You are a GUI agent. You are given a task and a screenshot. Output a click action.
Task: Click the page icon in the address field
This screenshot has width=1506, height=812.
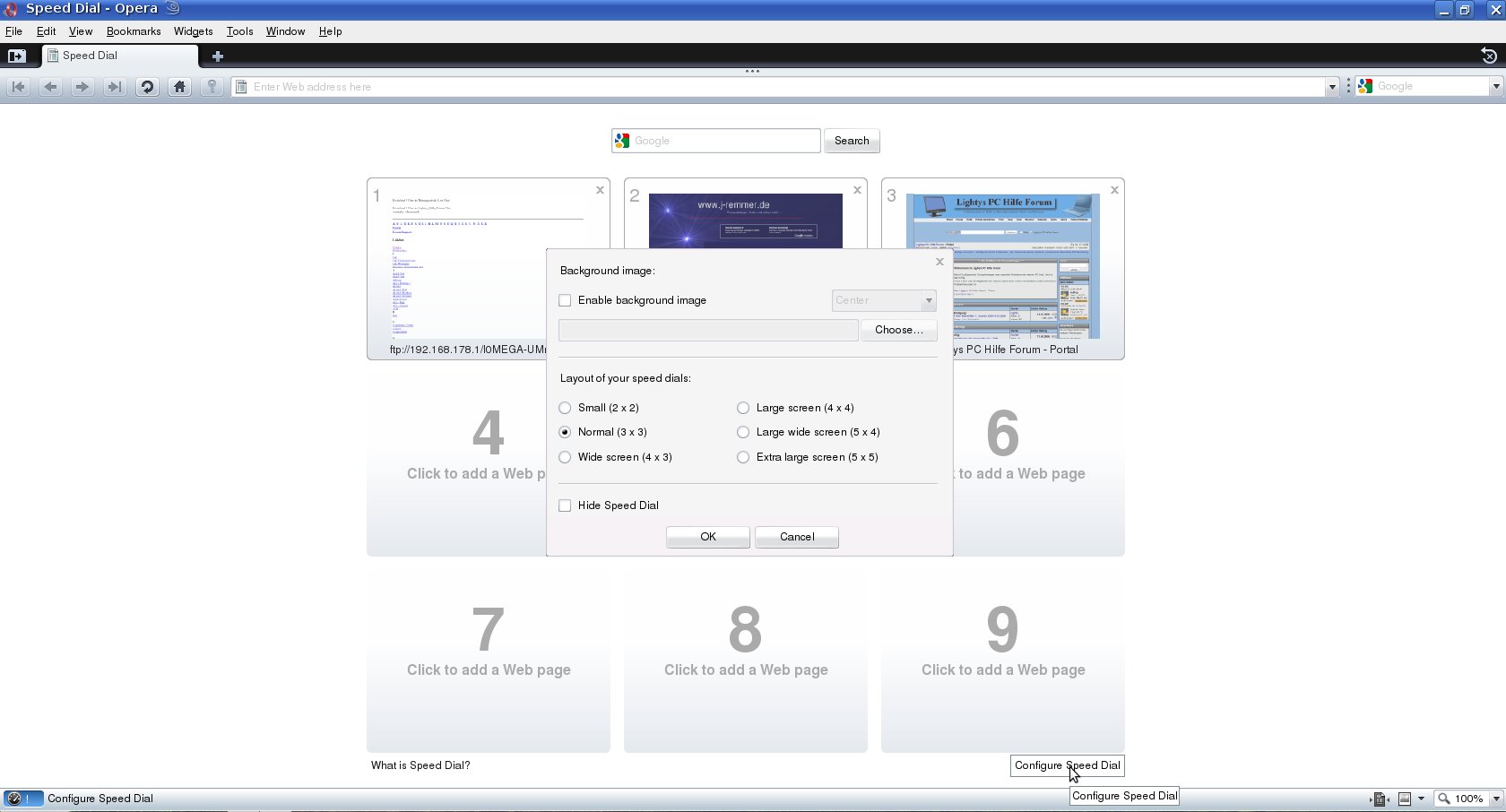(241, 87)
